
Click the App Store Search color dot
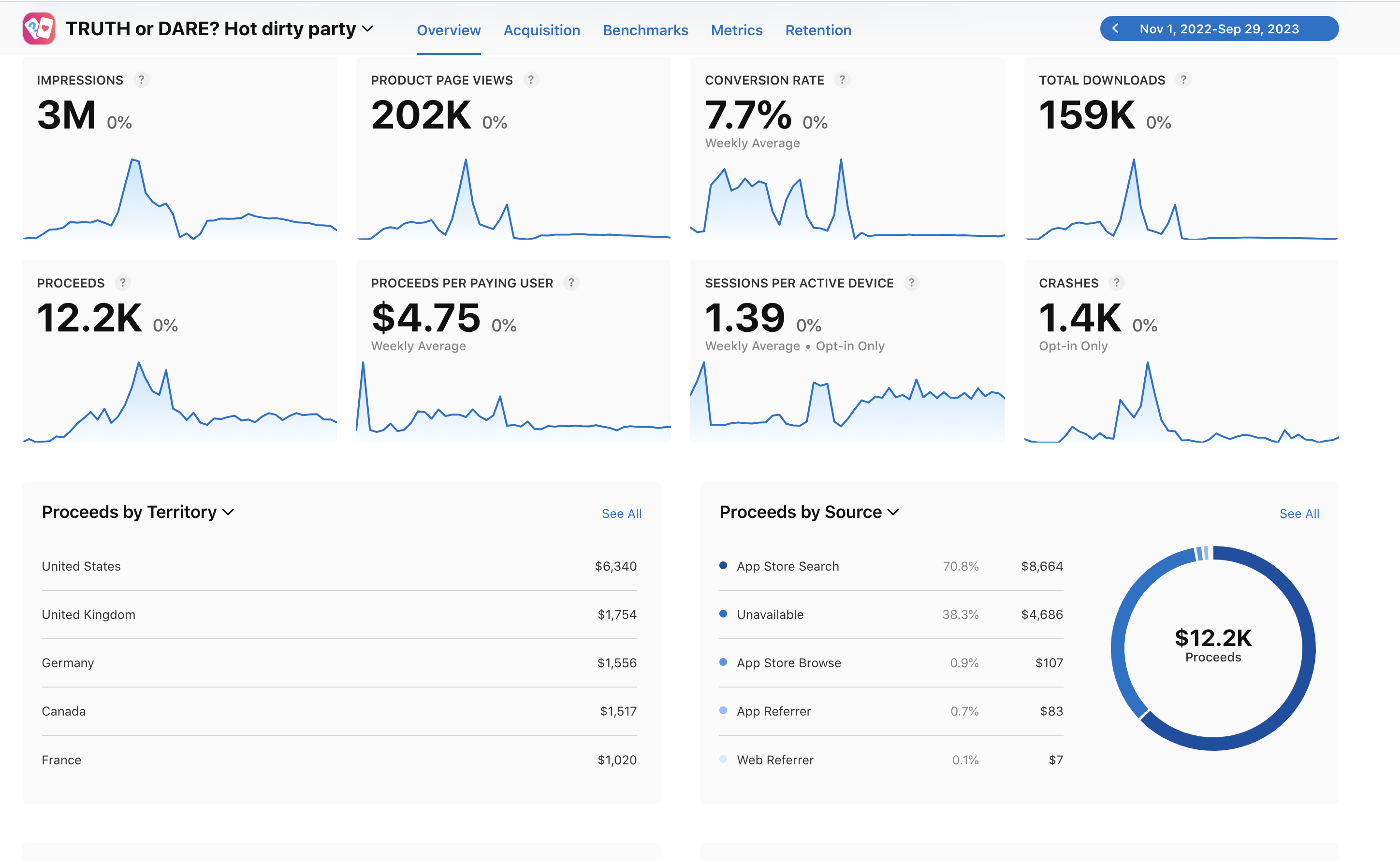point(723,565)
